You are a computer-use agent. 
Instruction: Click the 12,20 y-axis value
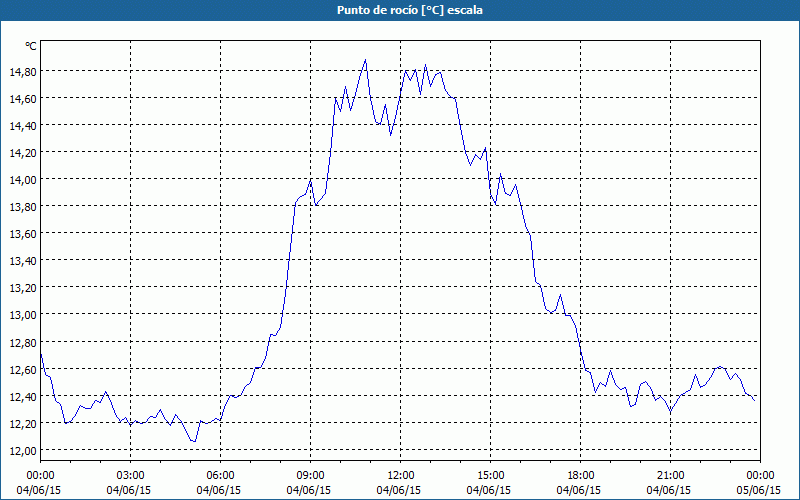[23, 423]
